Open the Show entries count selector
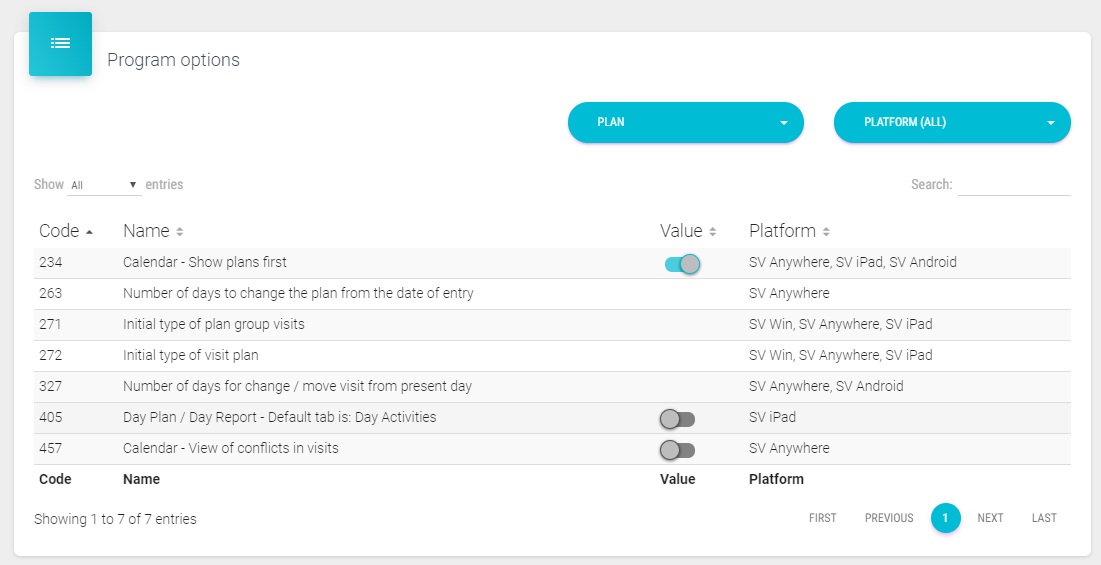 click(104, 185)
